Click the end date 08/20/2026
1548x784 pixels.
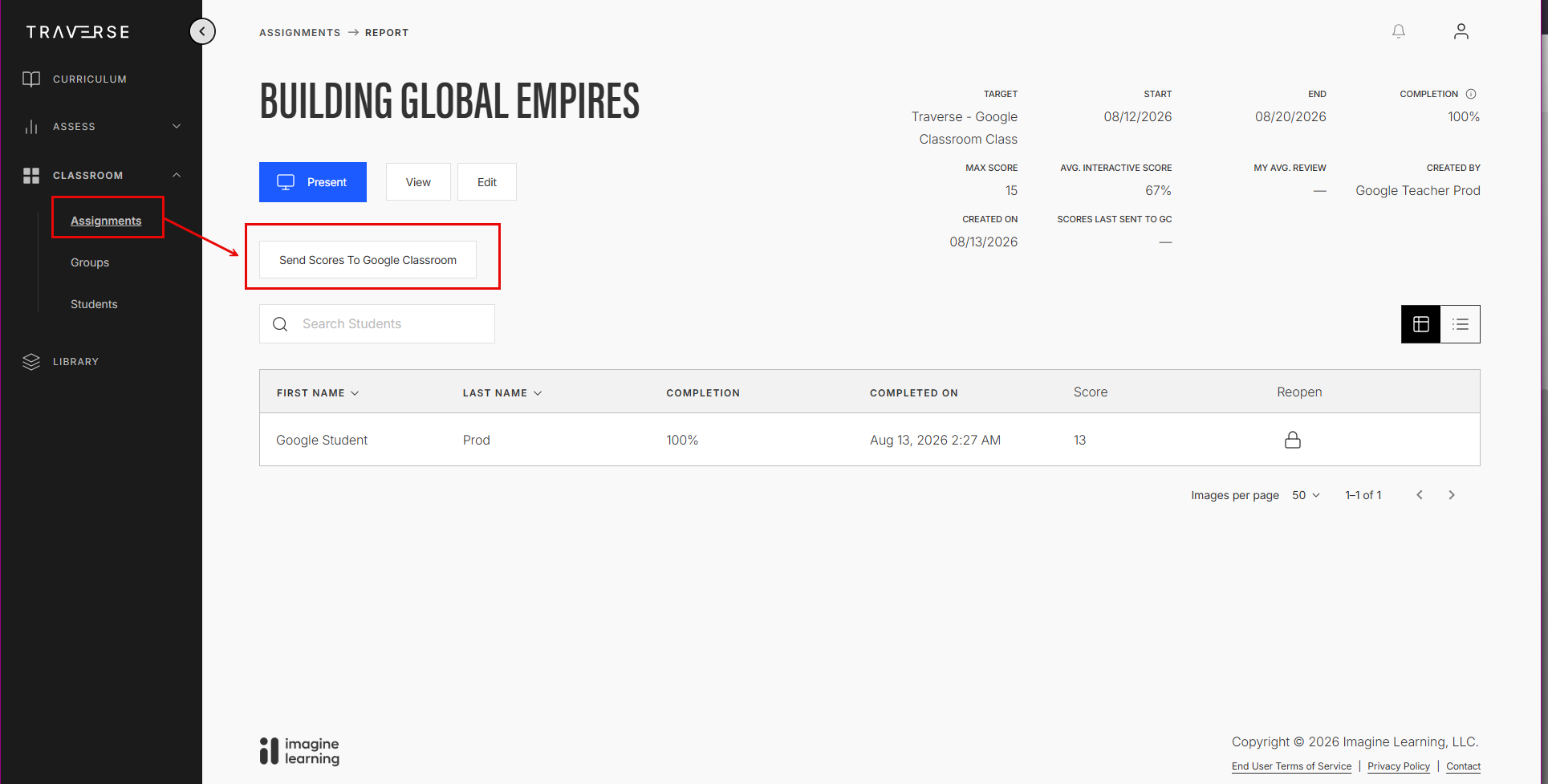coord(1290,116)
